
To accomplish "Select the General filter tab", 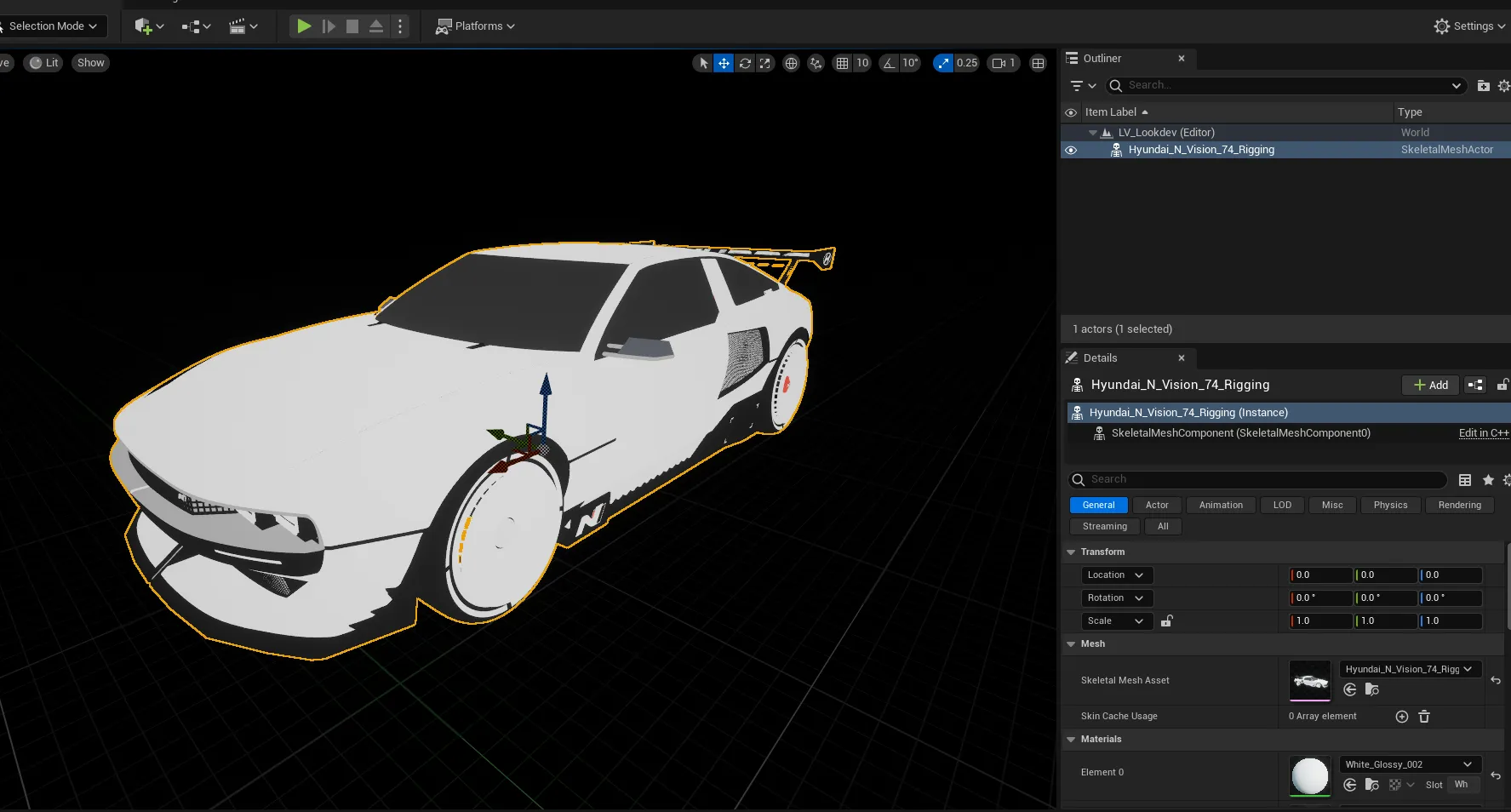I will (x=1098, y=506).
